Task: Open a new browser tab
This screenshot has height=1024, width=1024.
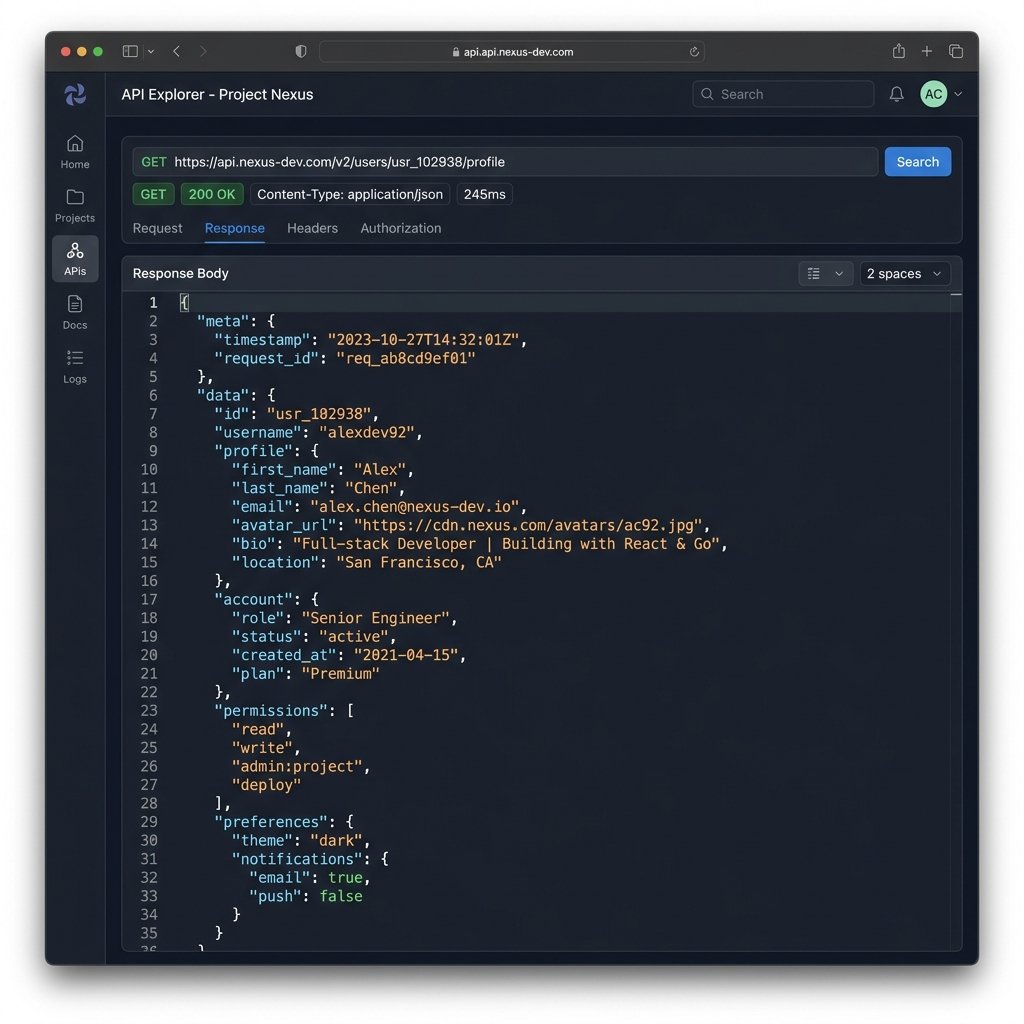Action: (x=927, y=51)
